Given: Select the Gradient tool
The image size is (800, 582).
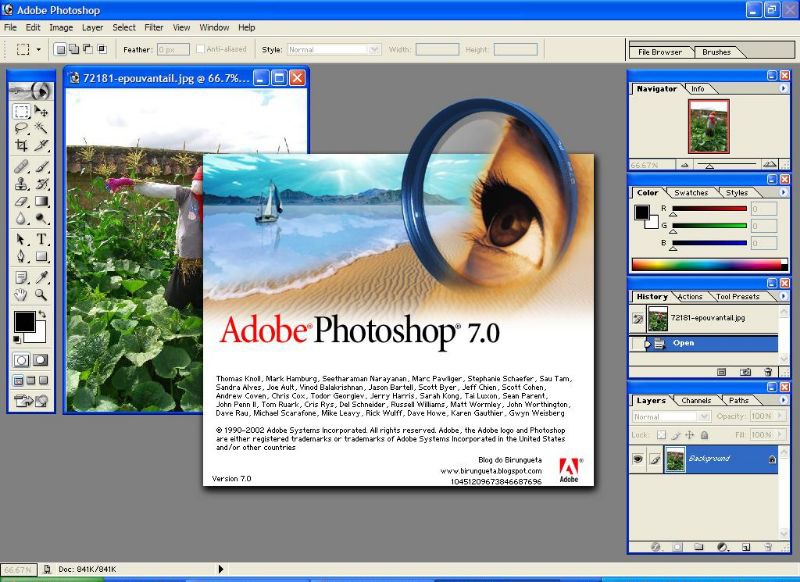Looking at the screenshot, I should pos(41,201).
